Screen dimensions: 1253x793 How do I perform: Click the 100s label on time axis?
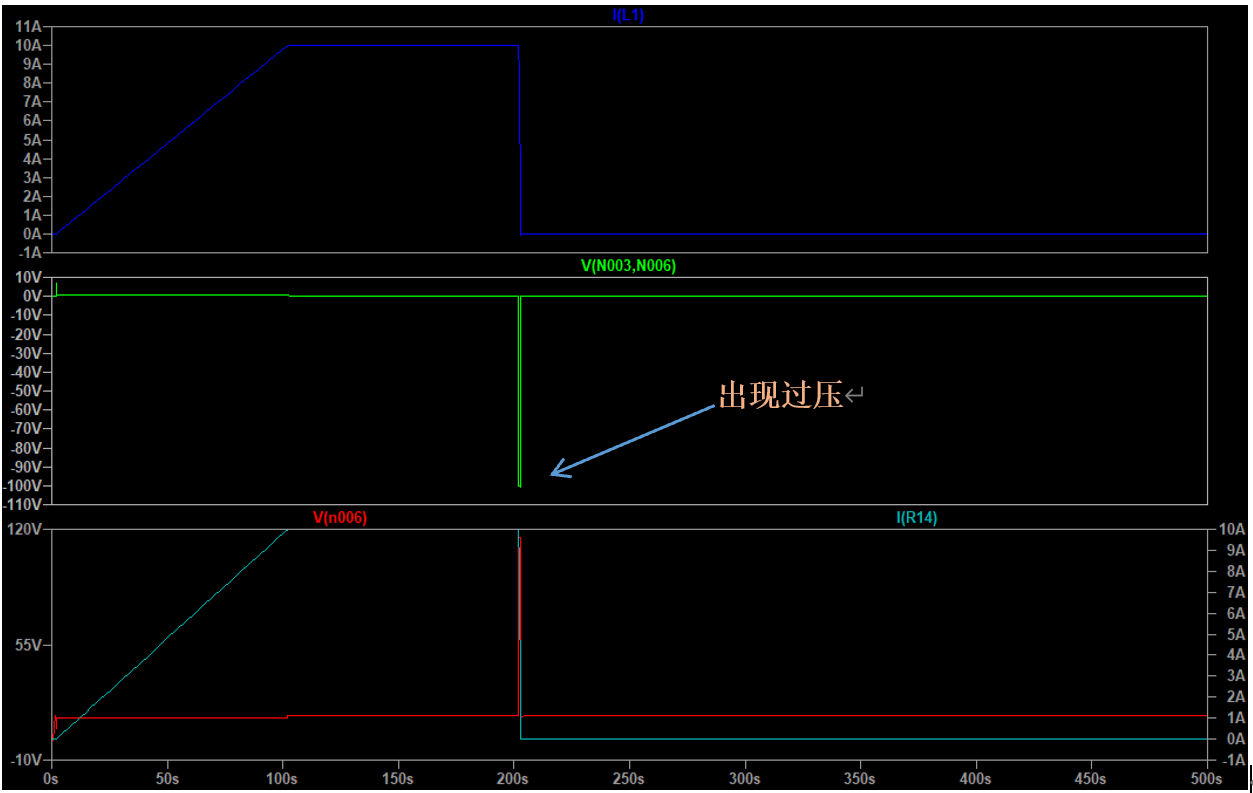pyautogui.click(x=282, y=778)
